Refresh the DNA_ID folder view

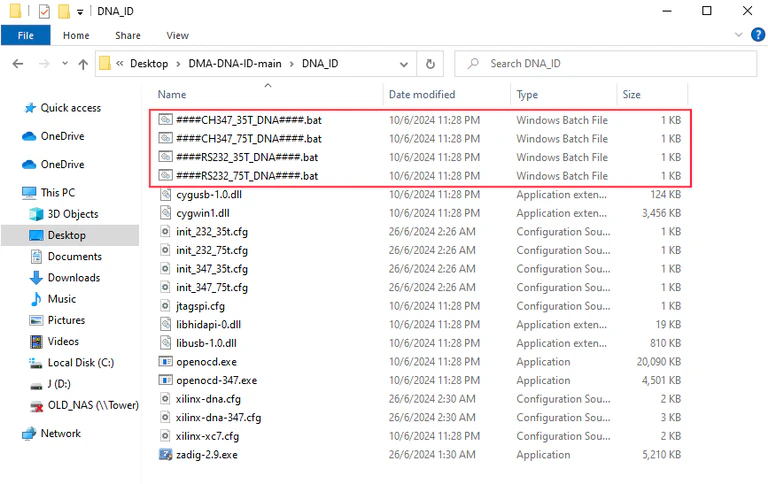coord(430,64)
